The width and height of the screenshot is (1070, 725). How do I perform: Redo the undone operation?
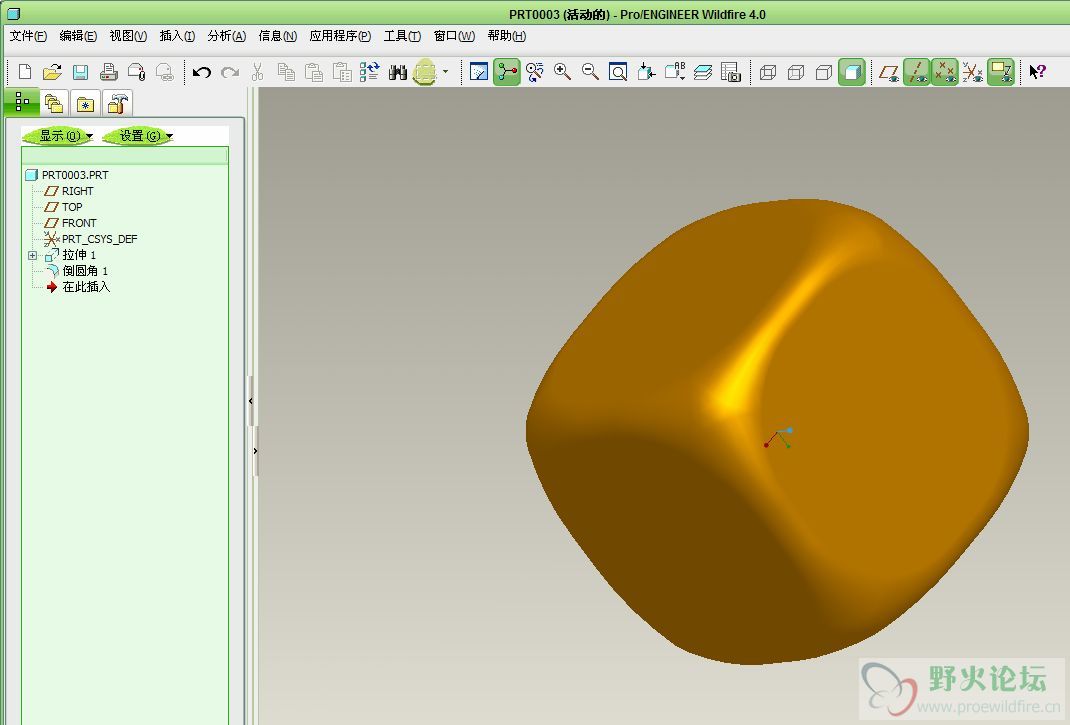coord(229,72)
